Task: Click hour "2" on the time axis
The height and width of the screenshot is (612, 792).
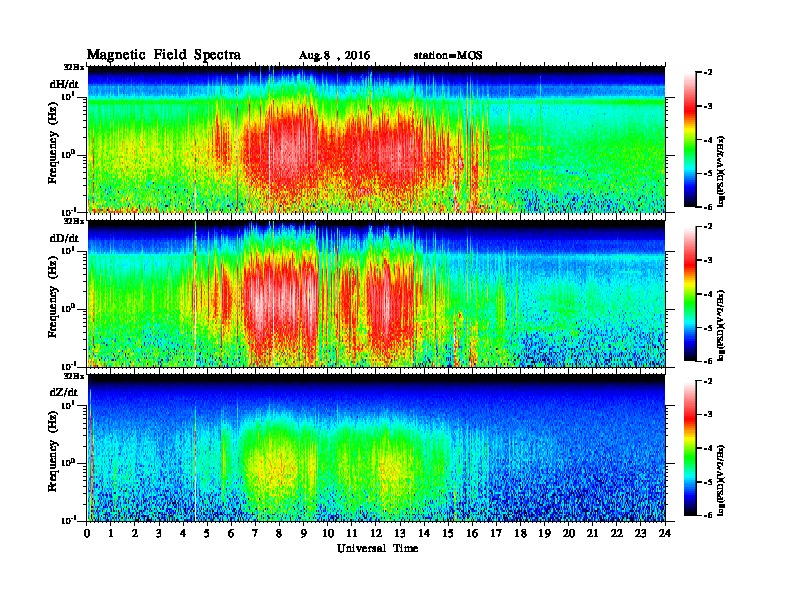Action: coord(135,534)
